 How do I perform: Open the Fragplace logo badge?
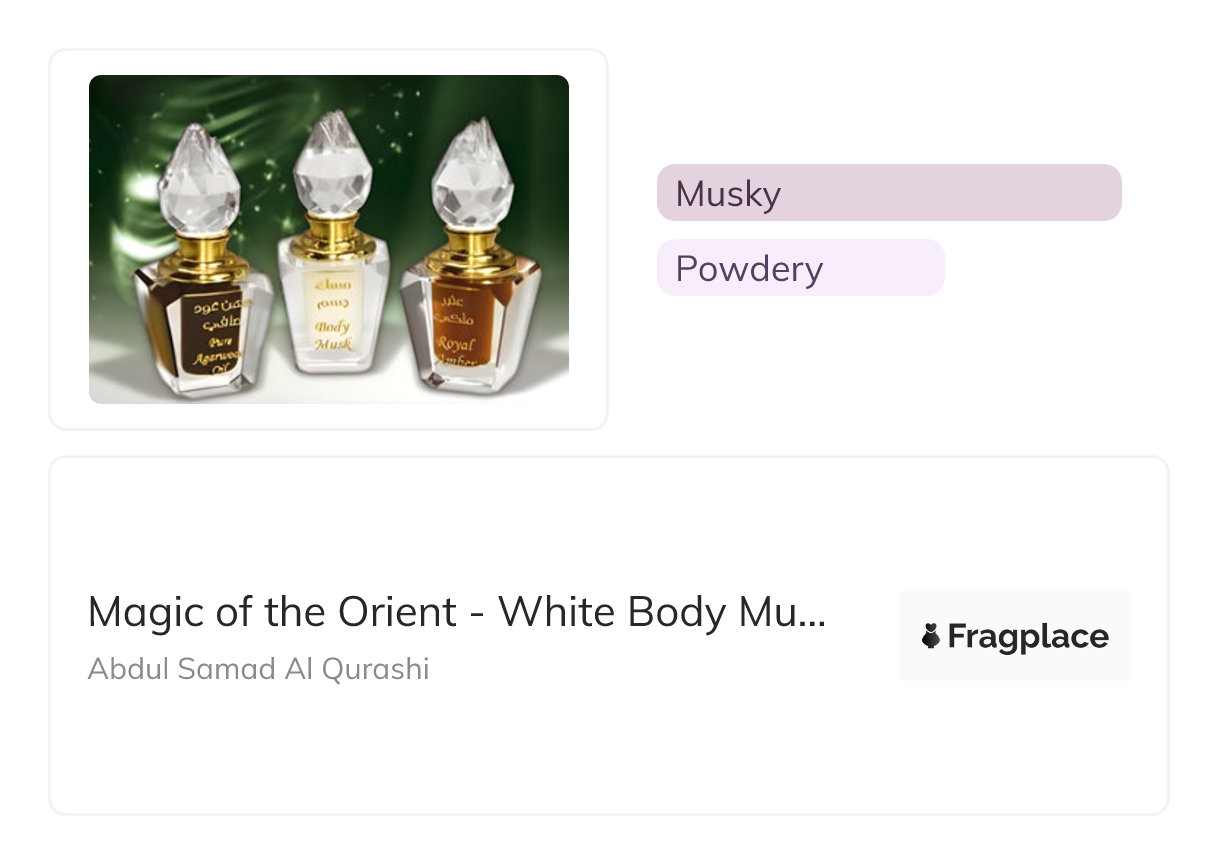[1014, 636]
